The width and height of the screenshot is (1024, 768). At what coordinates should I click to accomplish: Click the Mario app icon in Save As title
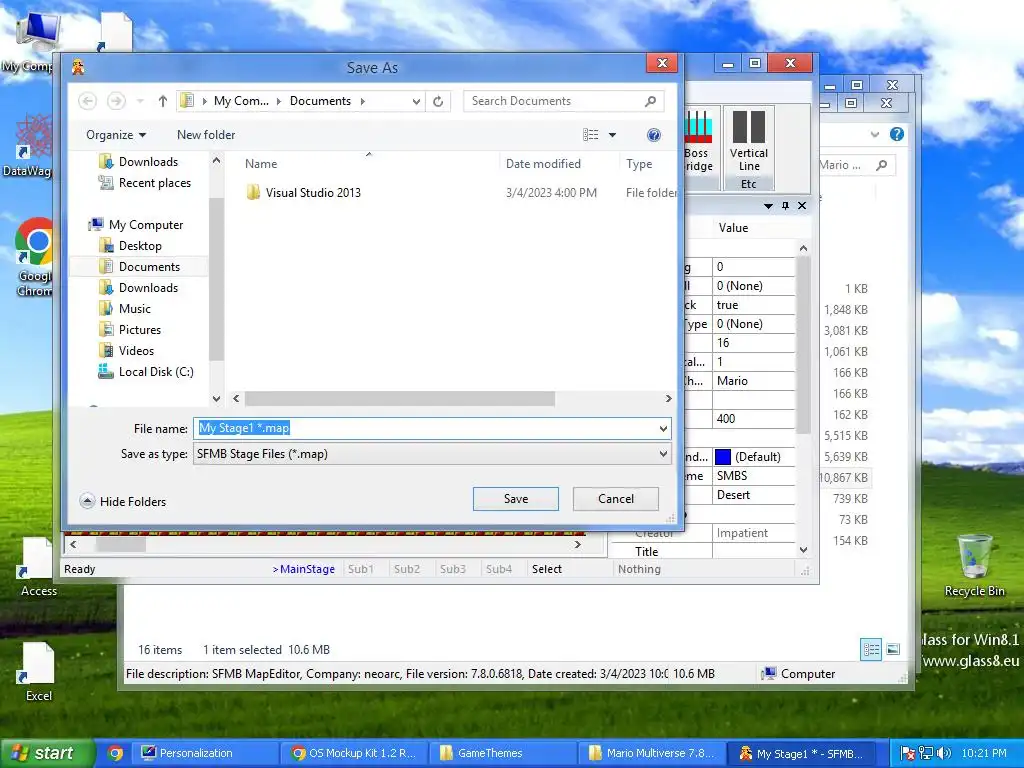78,67
